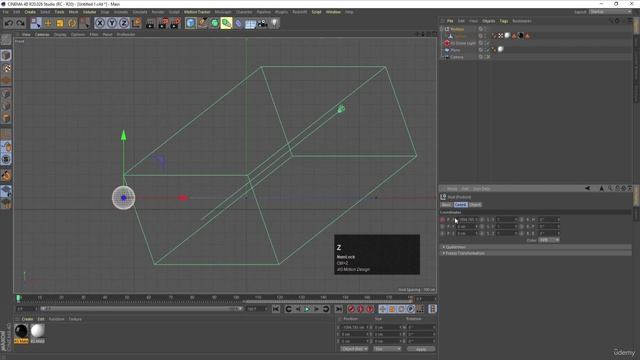The image size is (640, 360).
Task: Select the Move tool
Action: coord(48,23)
